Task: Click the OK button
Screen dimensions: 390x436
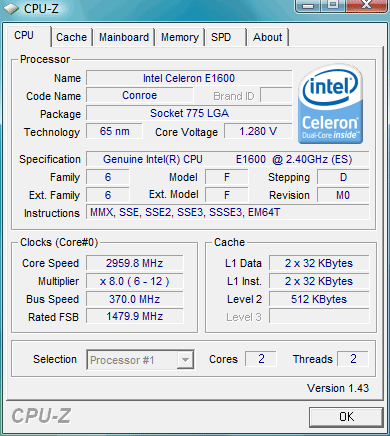Action: point(346,417)
